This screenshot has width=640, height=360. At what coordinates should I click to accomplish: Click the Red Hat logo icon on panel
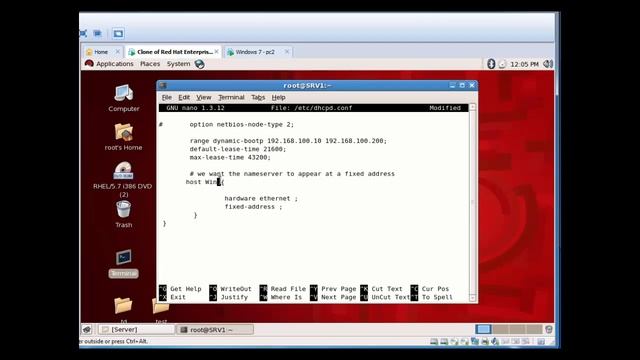pyautogui.click(x=89, y=64)
